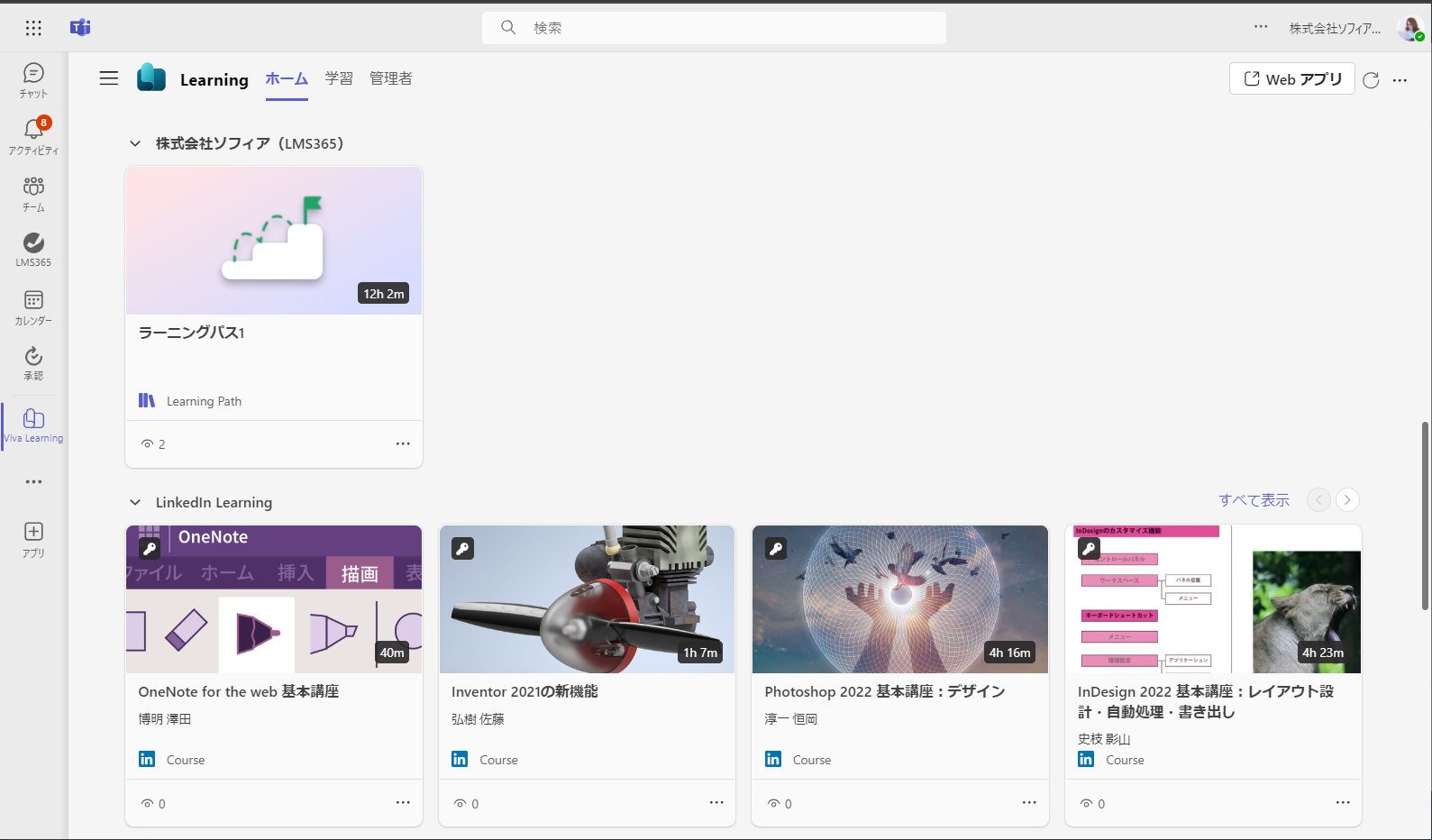Click the Viva Learning logo

[x=151, y=78]
